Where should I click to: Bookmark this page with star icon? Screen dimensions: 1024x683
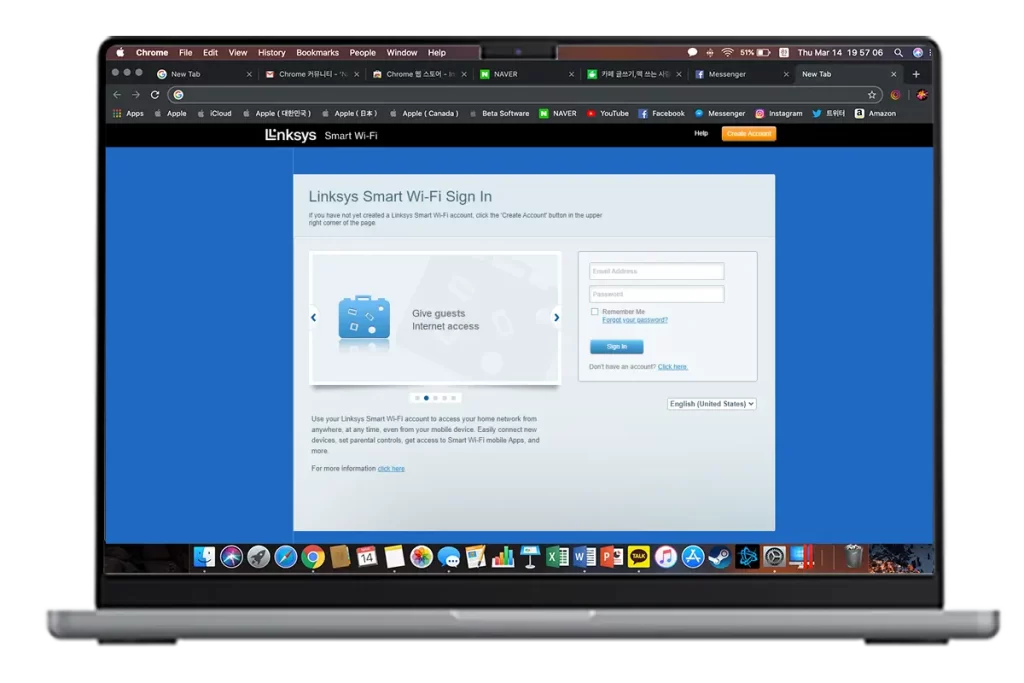click(872, 95)
